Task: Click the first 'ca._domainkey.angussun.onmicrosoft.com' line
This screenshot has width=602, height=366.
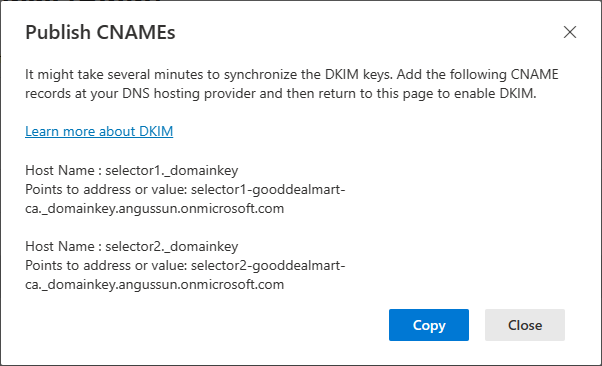Action: [x=155, y=209]
